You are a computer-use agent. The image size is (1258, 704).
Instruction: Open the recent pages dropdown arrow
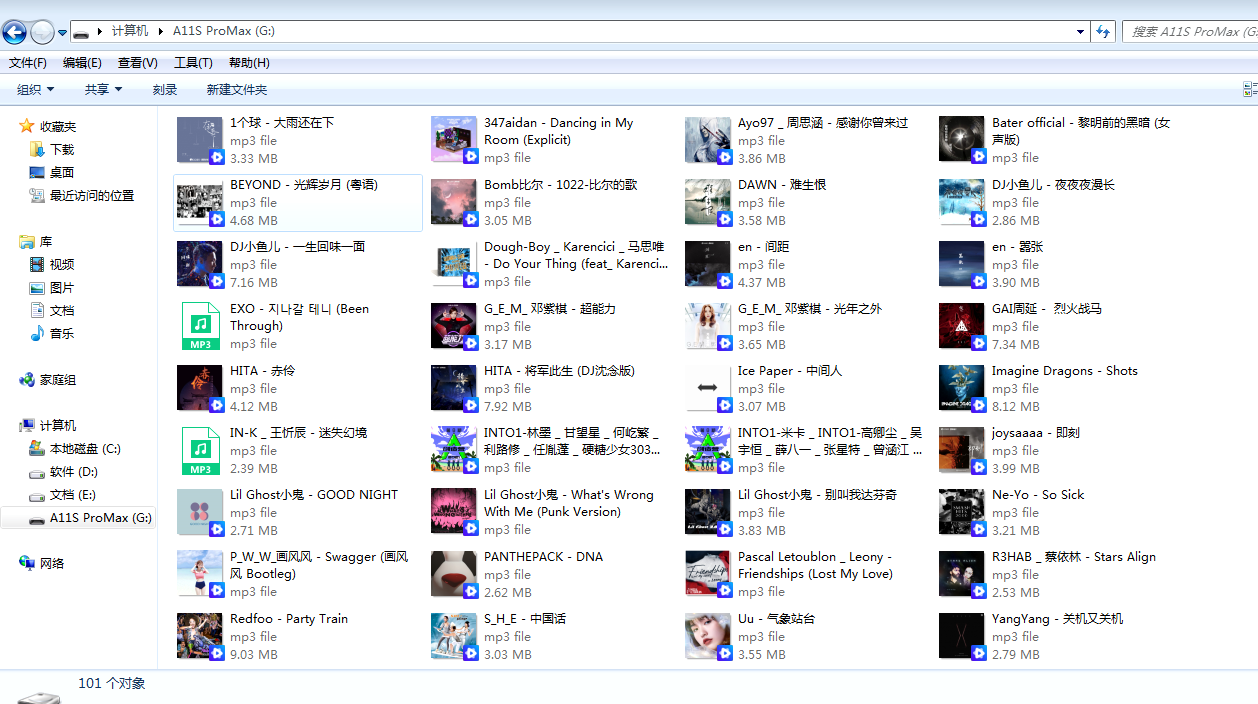tap(63, 33)
